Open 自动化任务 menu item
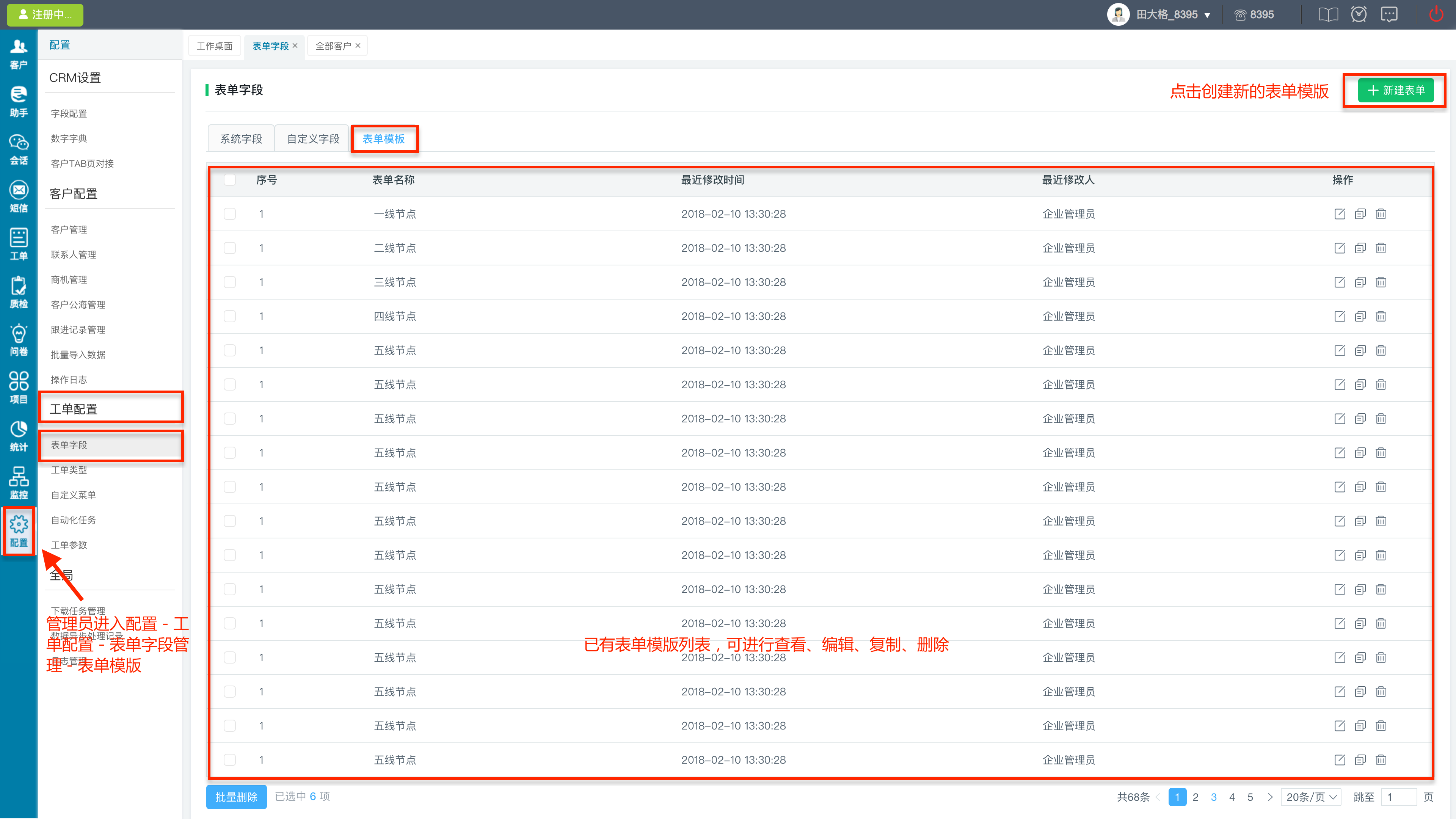Screen dimensions: 1456x819 (x=74, y=520)
